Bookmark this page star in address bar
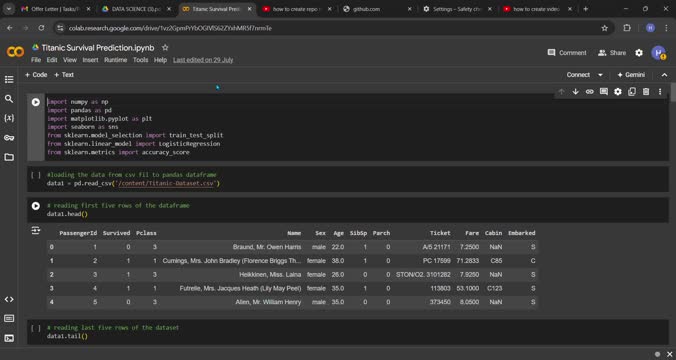The width and height of the screenshot is (676, 360). 604,28
